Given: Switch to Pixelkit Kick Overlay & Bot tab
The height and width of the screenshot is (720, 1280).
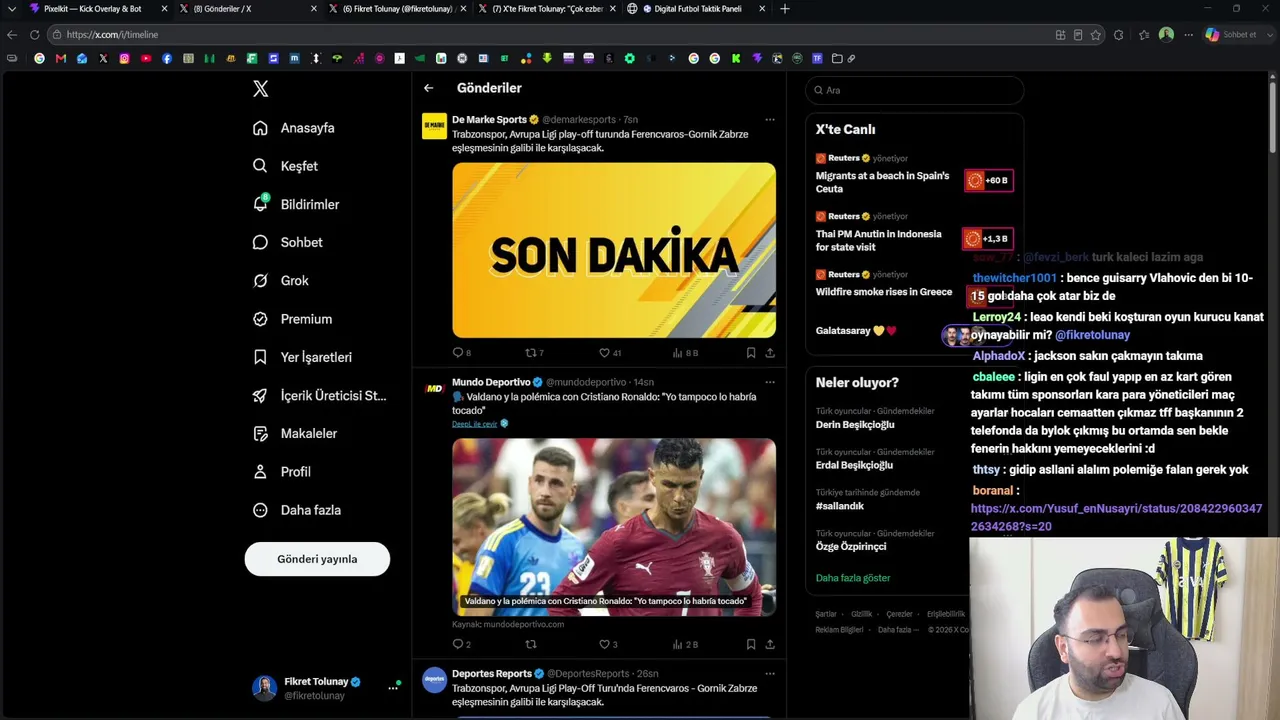Looking at the screenshot, I should pyautogui.click(x=98, y=9).
